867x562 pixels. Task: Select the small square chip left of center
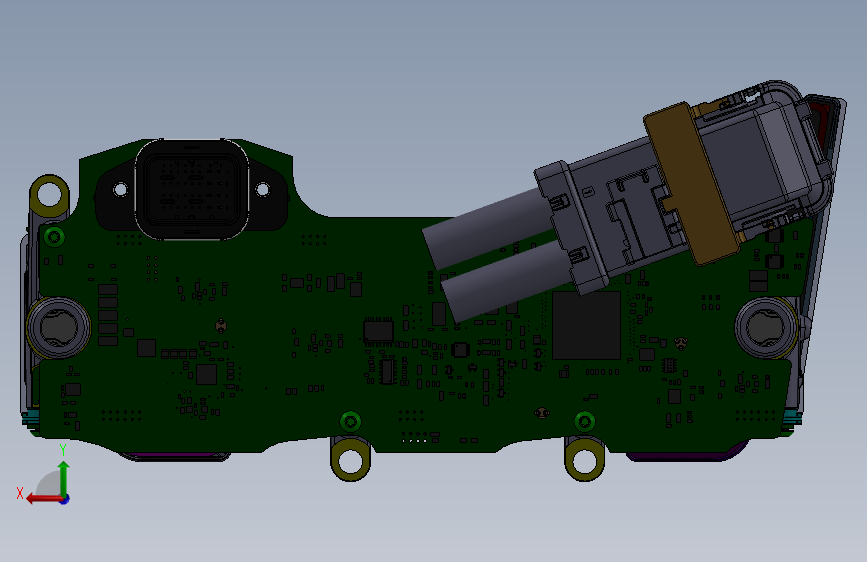click(206, 374)
